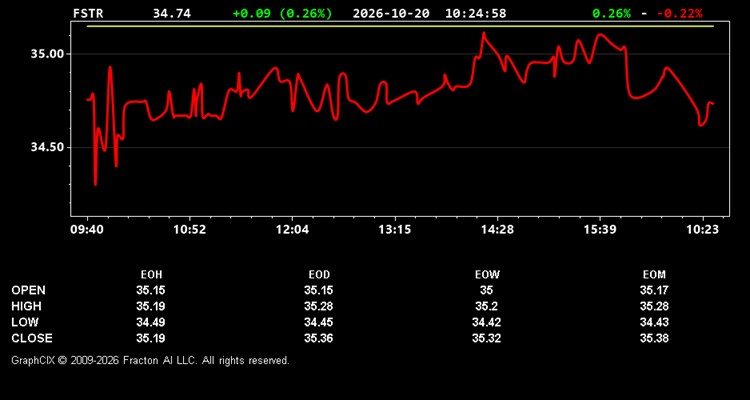Click the CLOSE row label
This screenshot has width=750, height=400.
click(32, 338)
